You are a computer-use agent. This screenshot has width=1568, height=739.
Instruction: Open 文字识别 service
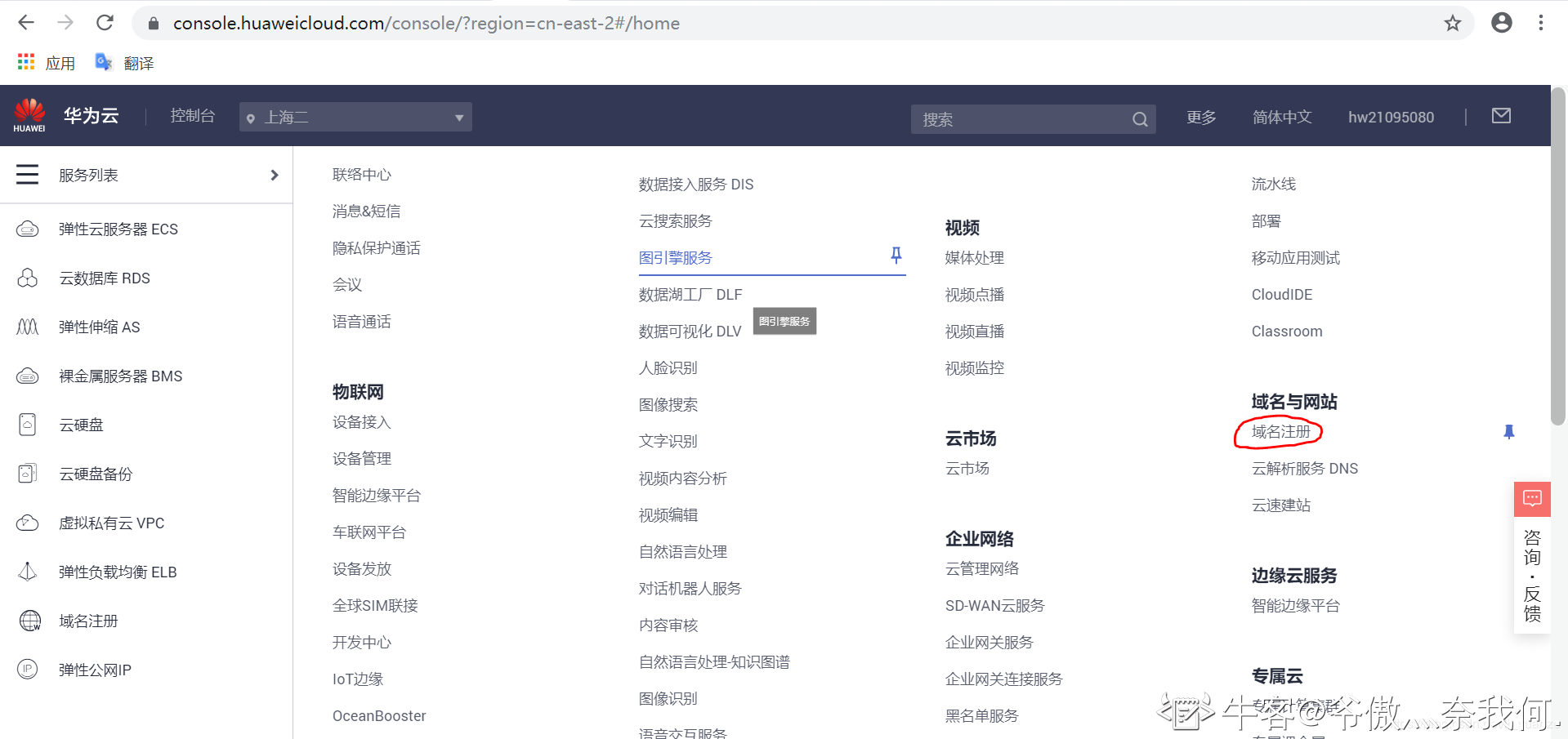coord(668,442)
